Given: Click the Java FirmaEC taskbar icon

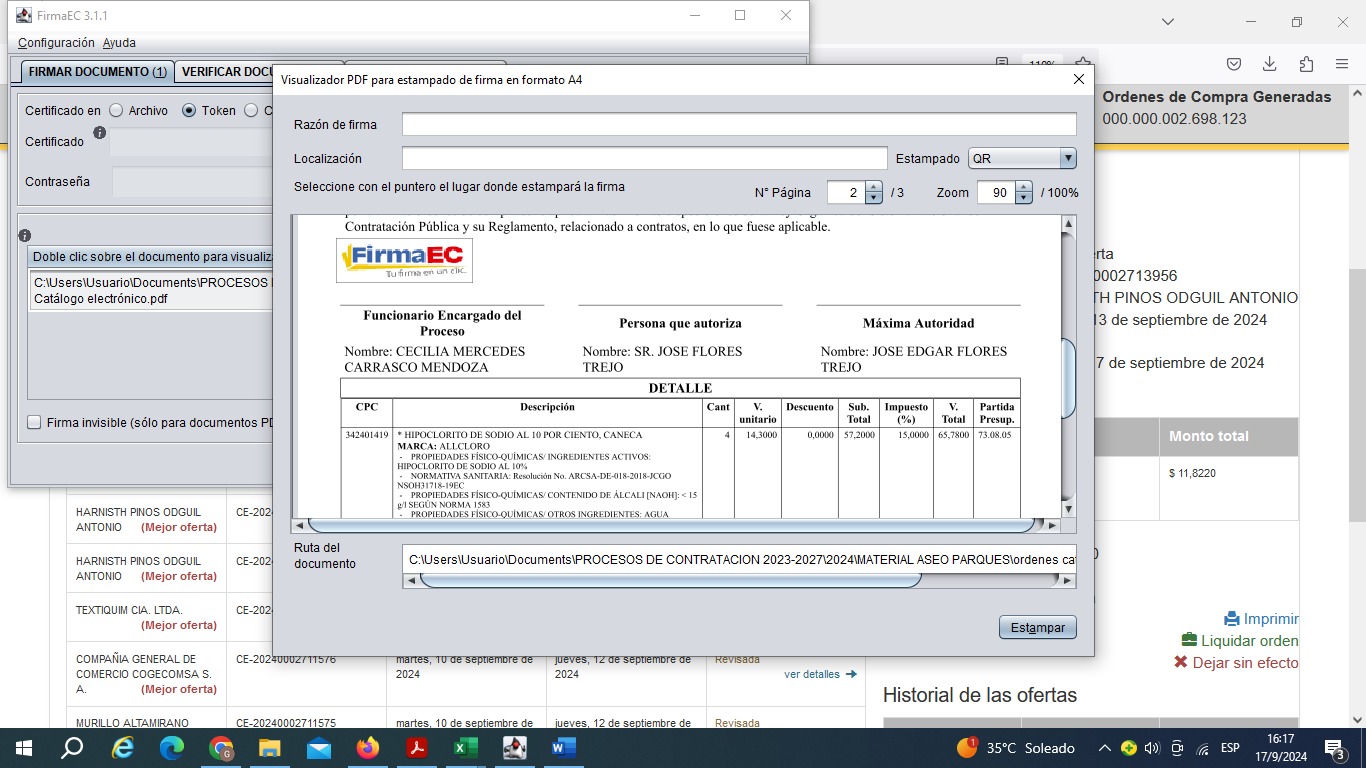Looking at the screenshot, I should pos(514,748).
